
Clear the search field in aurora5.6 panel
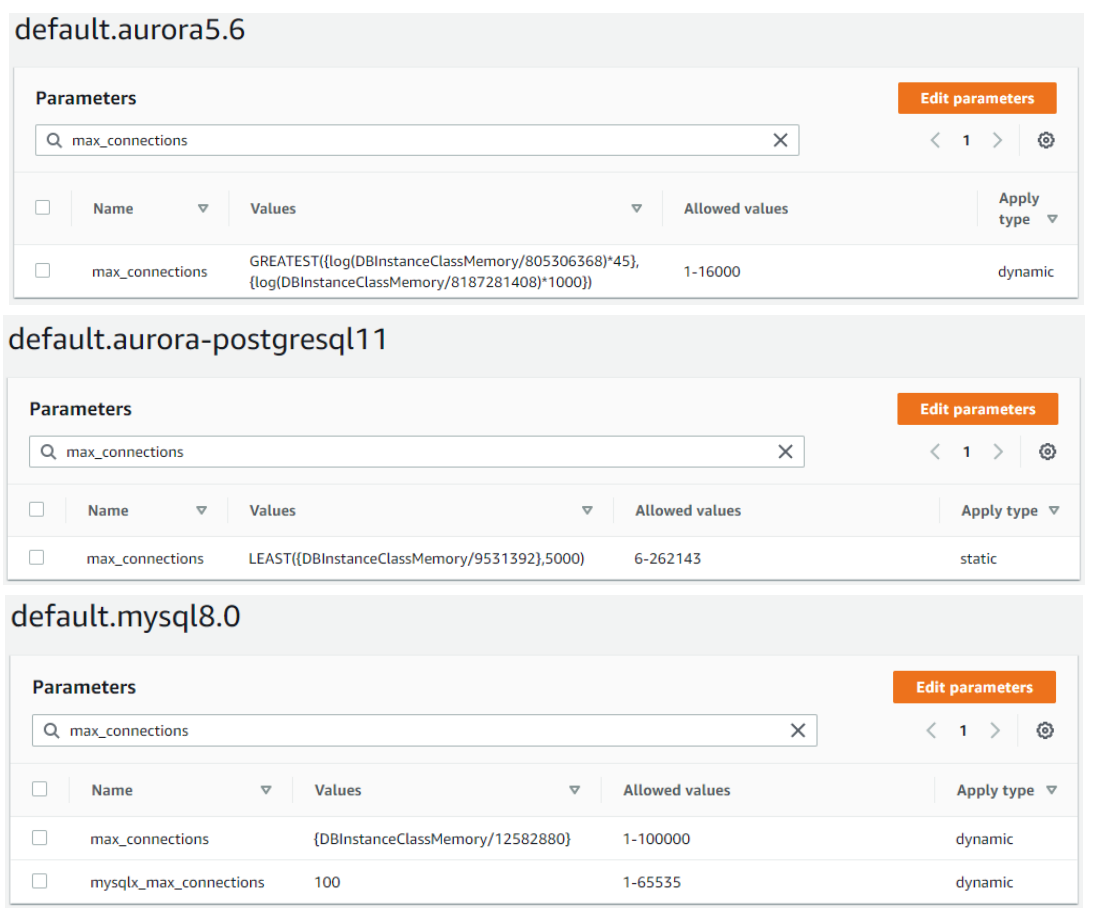click(x=780, y=141)
